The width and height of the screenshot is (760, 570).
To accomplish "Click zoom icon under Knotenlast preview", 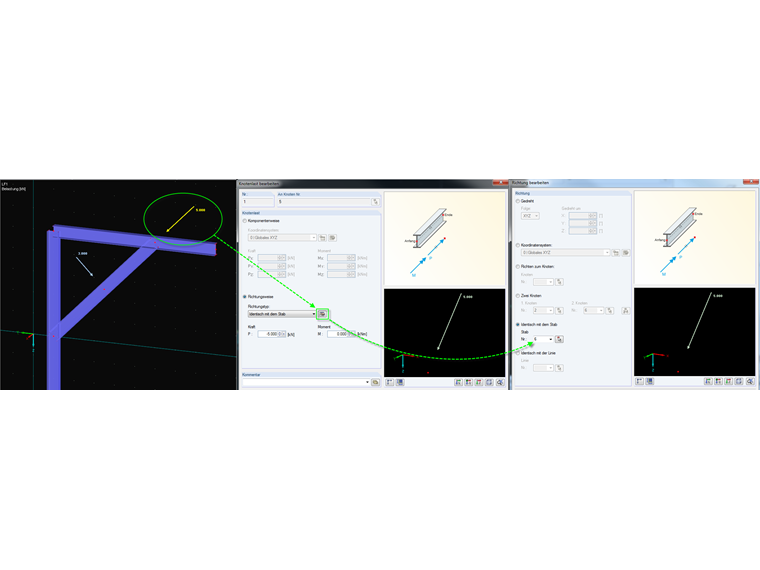I will [x=500, y=382].
